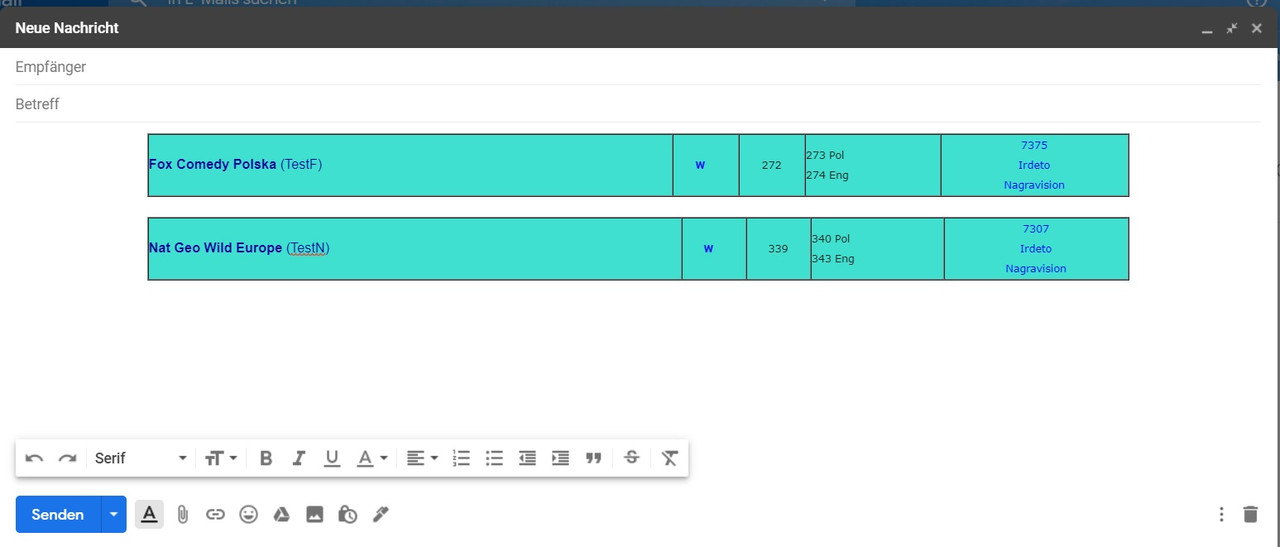Viewport: 1280px width, 547px height.
Task: Click the W link in Fox Comedy row
Action: pos(700,165)
